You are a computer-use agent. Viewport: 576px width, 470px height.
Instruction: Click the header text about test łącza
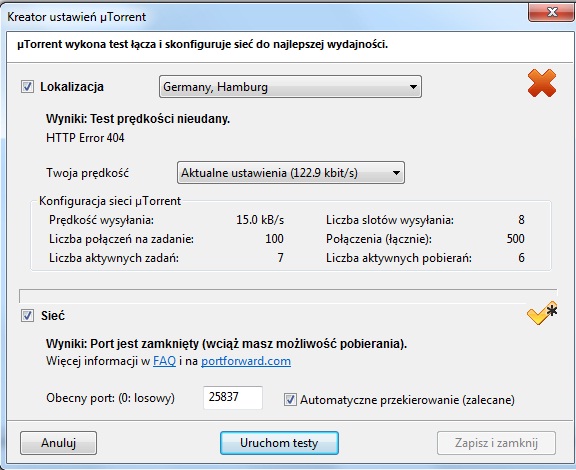(202, 44)
